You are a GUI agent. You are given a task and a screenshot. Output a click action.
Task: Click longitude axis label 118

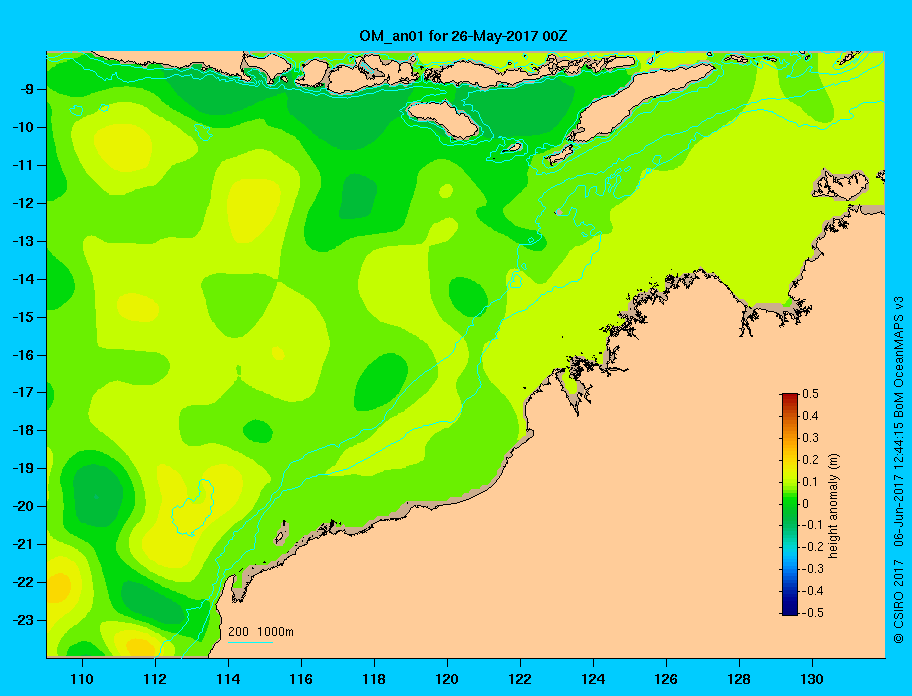(374, 679)
